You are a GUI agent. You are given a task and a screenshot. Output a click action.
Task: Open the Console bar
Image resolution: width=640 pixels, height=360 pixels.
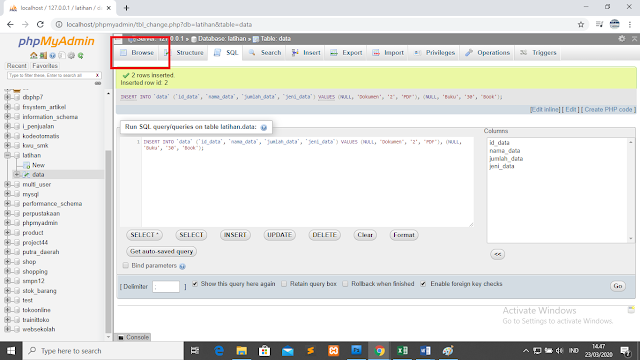[x=133, y=337]
